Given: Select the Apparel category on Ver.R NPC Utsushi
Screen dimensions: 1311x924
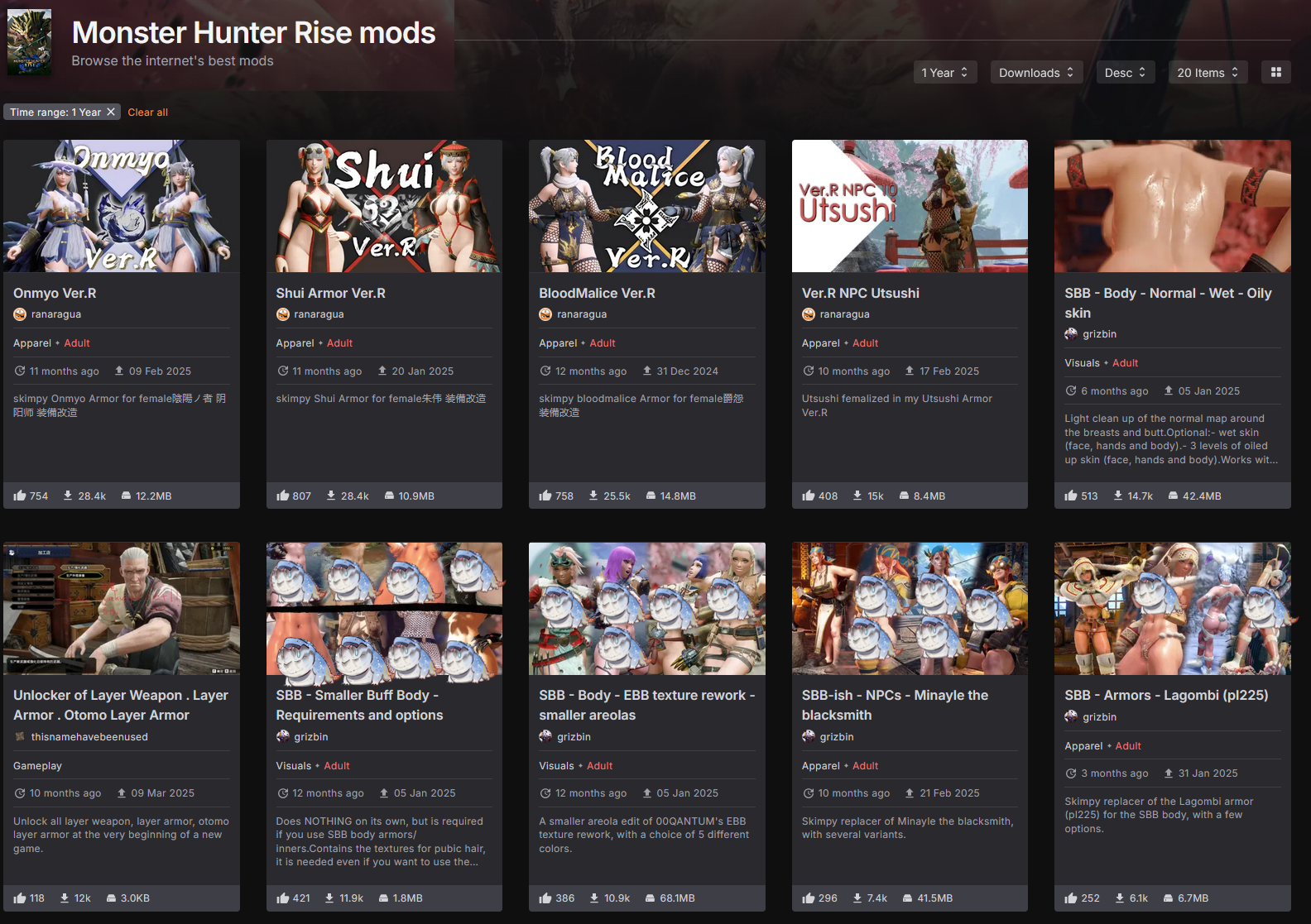Looking at the screenshot, I should coord(821,343).
